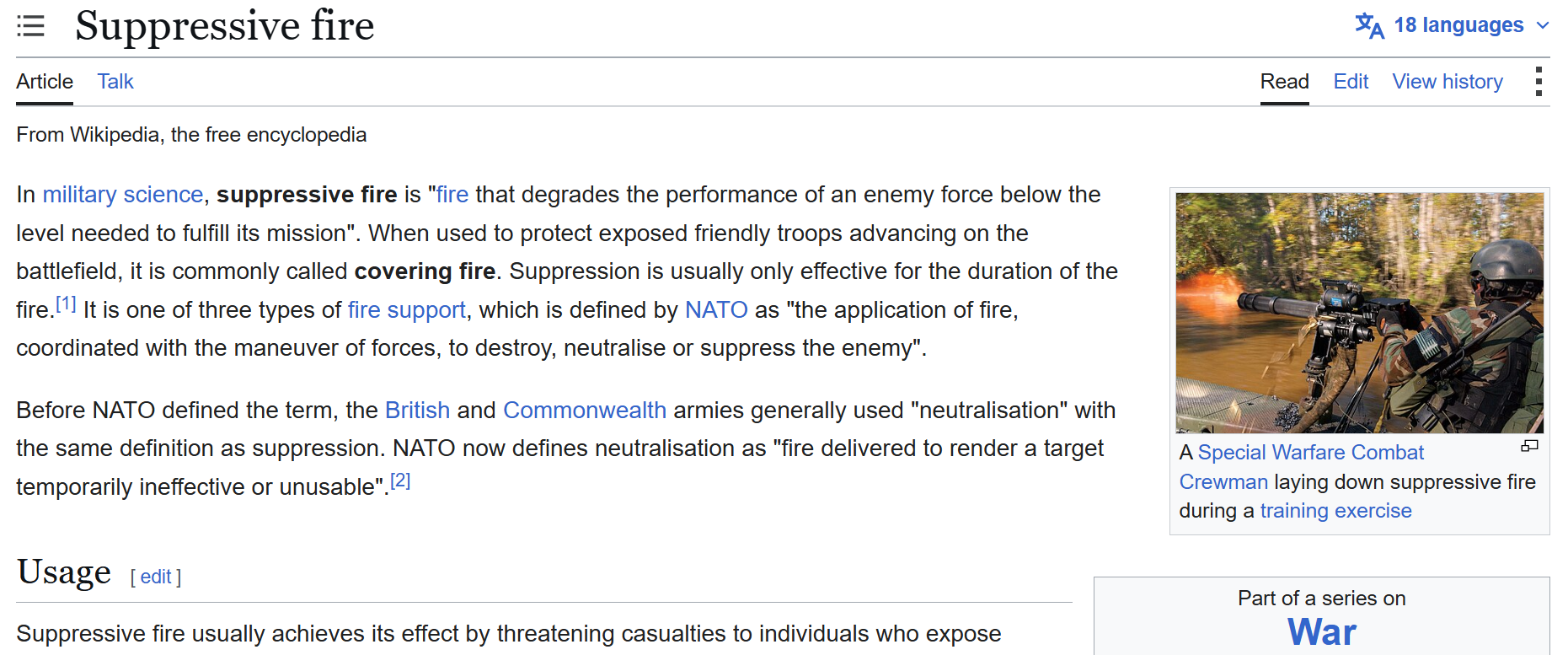Click the NATO hyperlink
The image size is (1568, 655).
point(716,310)
